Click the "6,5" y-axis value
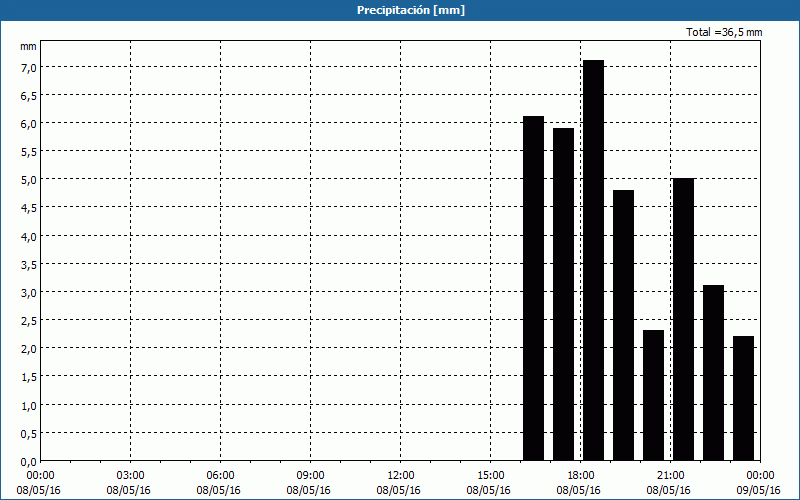800x500 pixels. (28, 95)
